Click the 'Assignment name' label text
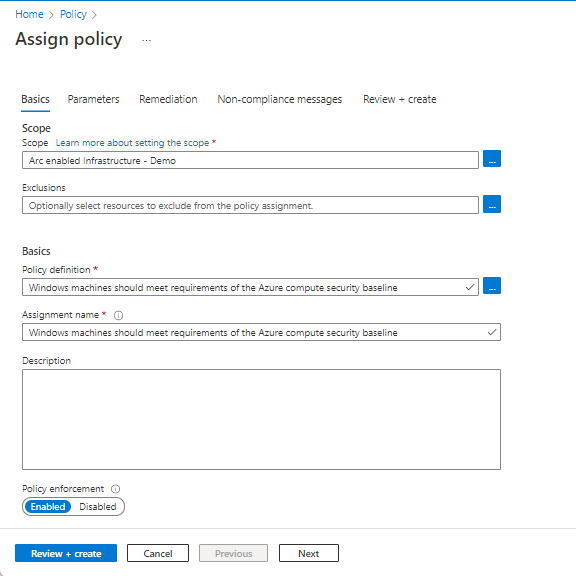The image size is (576, 576). (60, 315)
